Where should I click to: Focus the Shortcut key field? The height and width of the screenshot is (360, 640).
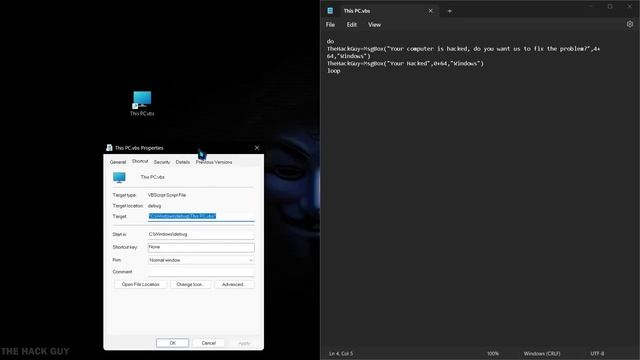click(201, 247)
